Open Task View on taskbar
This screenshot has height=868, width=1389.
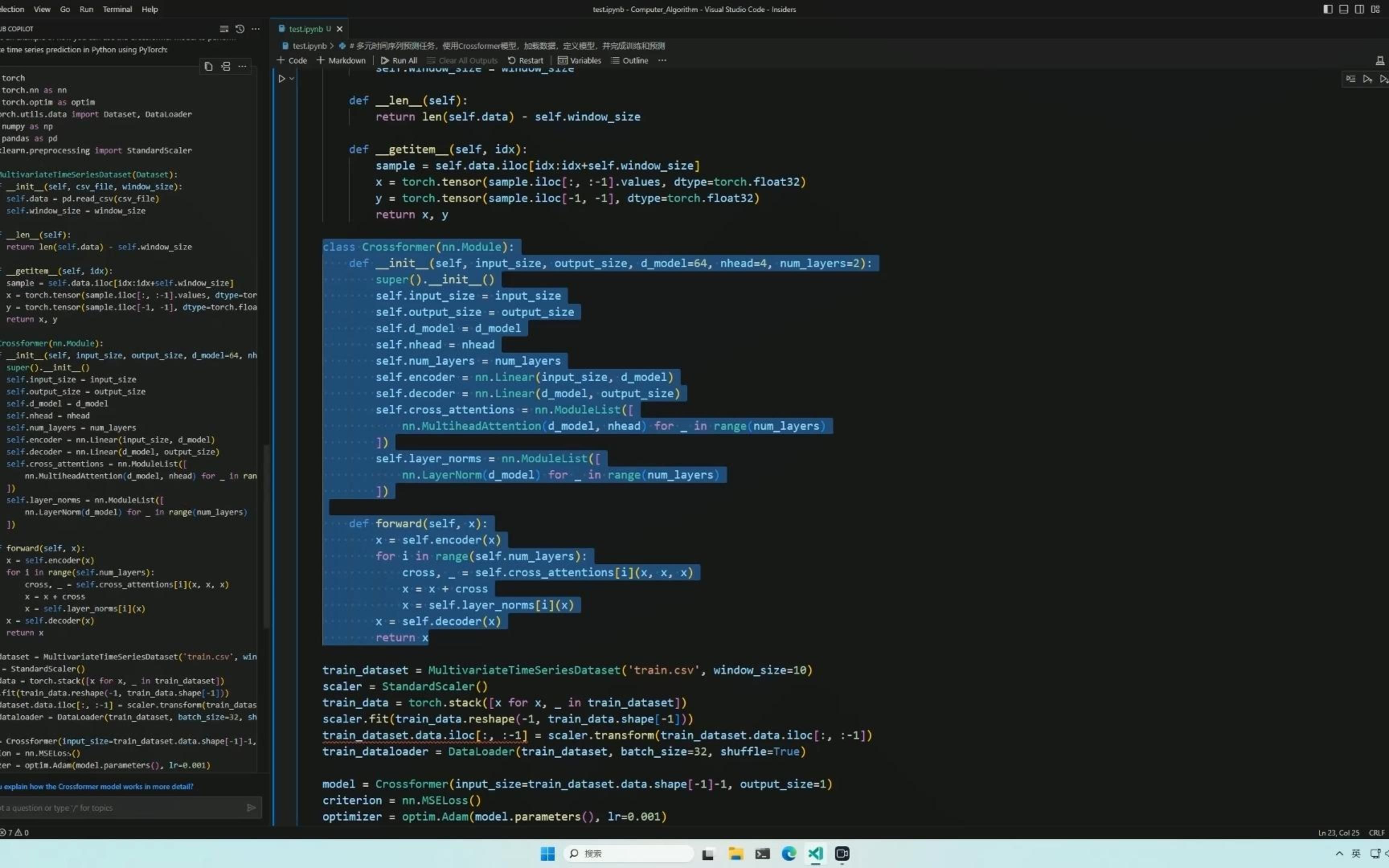coord(708,854)
